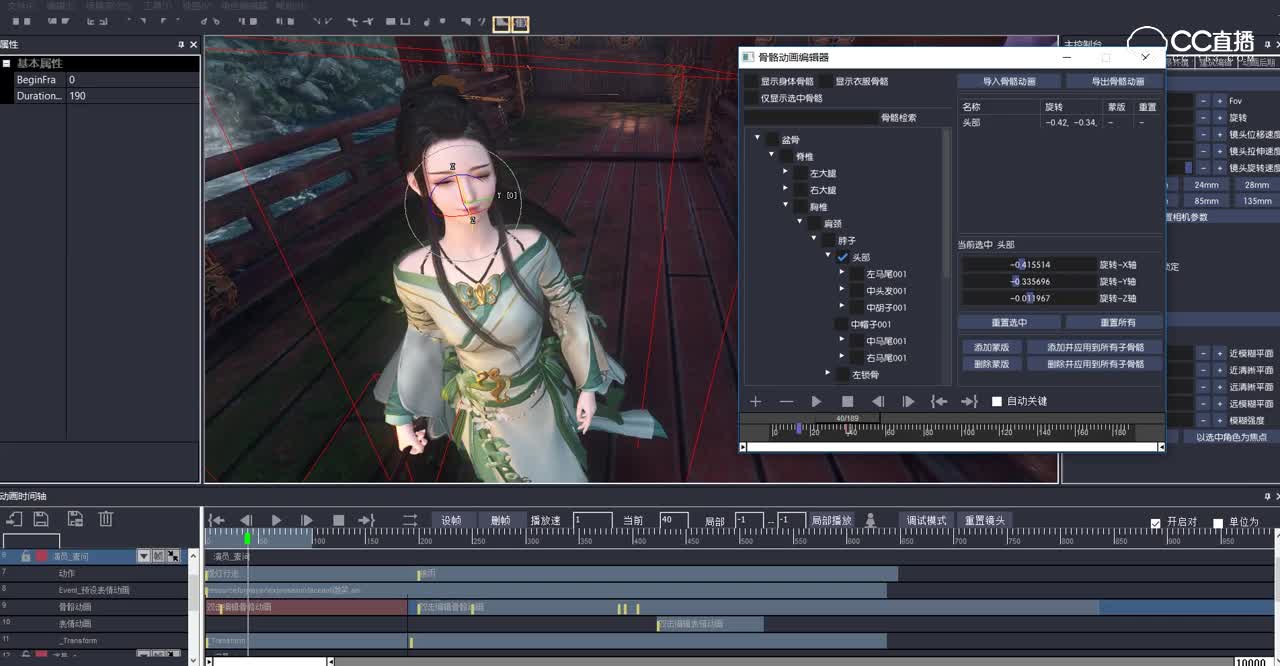Pin the 属性 properties panel
The width and height of the screenshot is (1280, 666).
[x=181, y=44]
